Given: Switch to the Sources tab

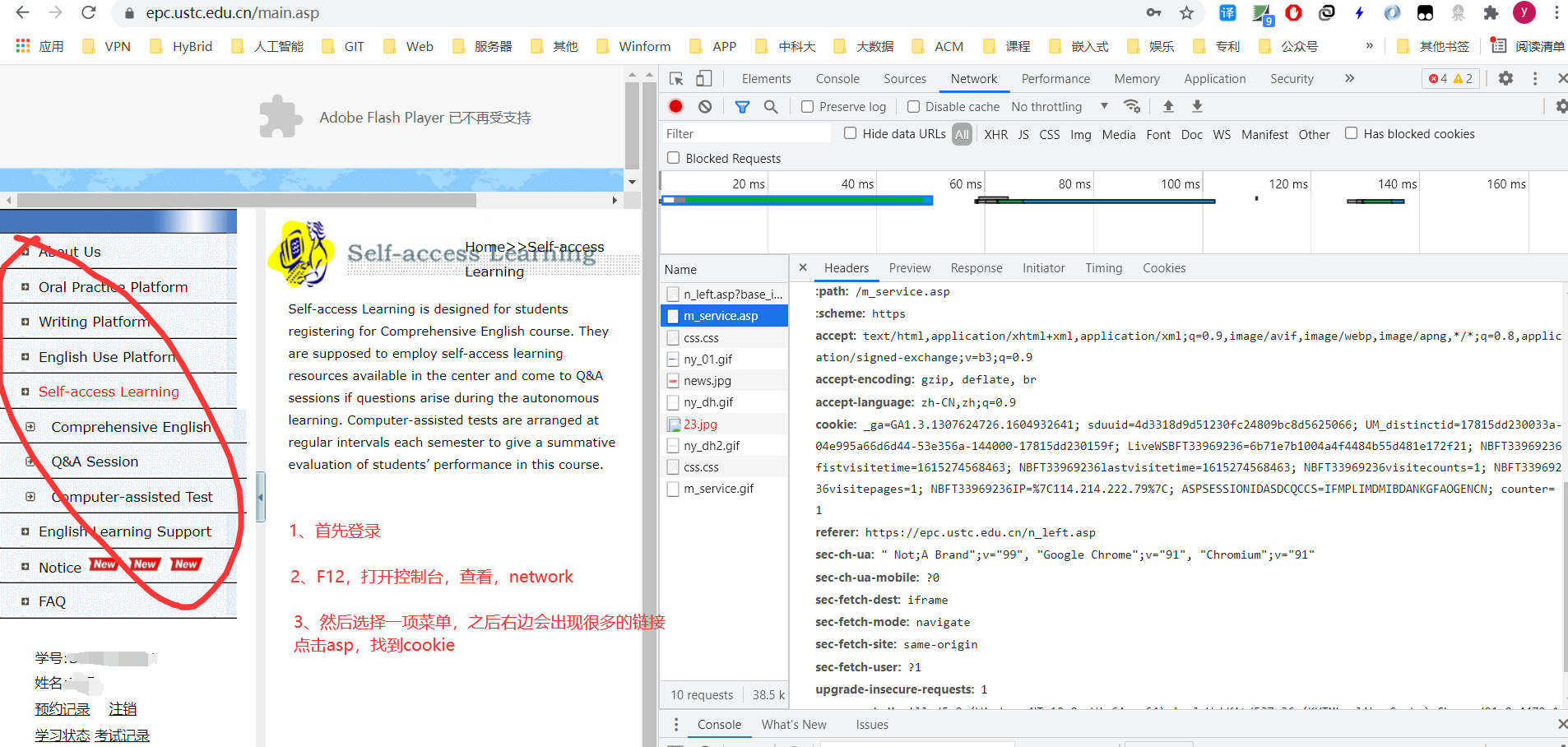Looking at the screenshot, I should pos(905,78).
